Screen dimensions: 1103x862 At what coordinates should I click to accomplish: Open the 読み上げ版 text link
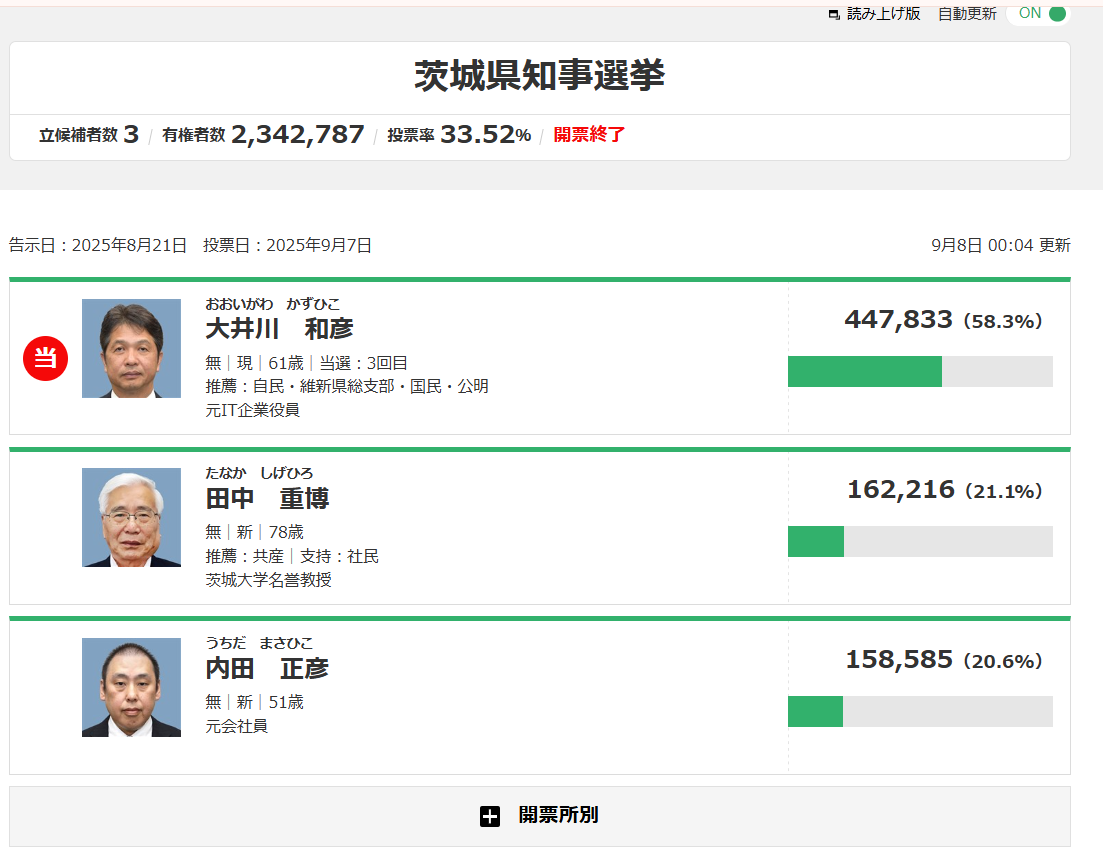[x=883, y=14]
